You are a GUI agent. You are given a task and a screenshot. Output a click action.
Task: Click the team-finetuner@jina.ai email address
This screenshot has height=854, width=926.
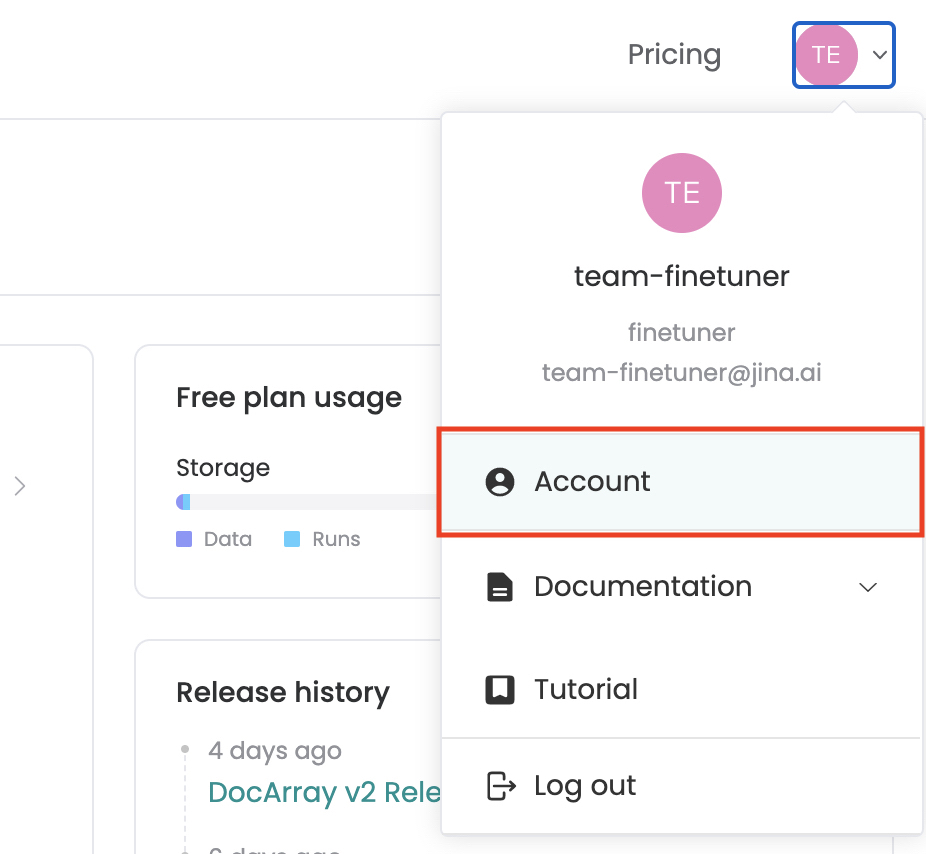coord(681,372)
